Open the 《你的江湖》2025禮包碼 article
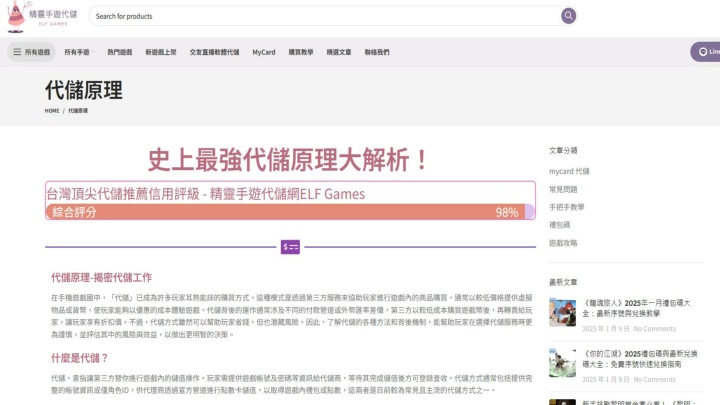This screenshot has height=405, width=720. 640,359
